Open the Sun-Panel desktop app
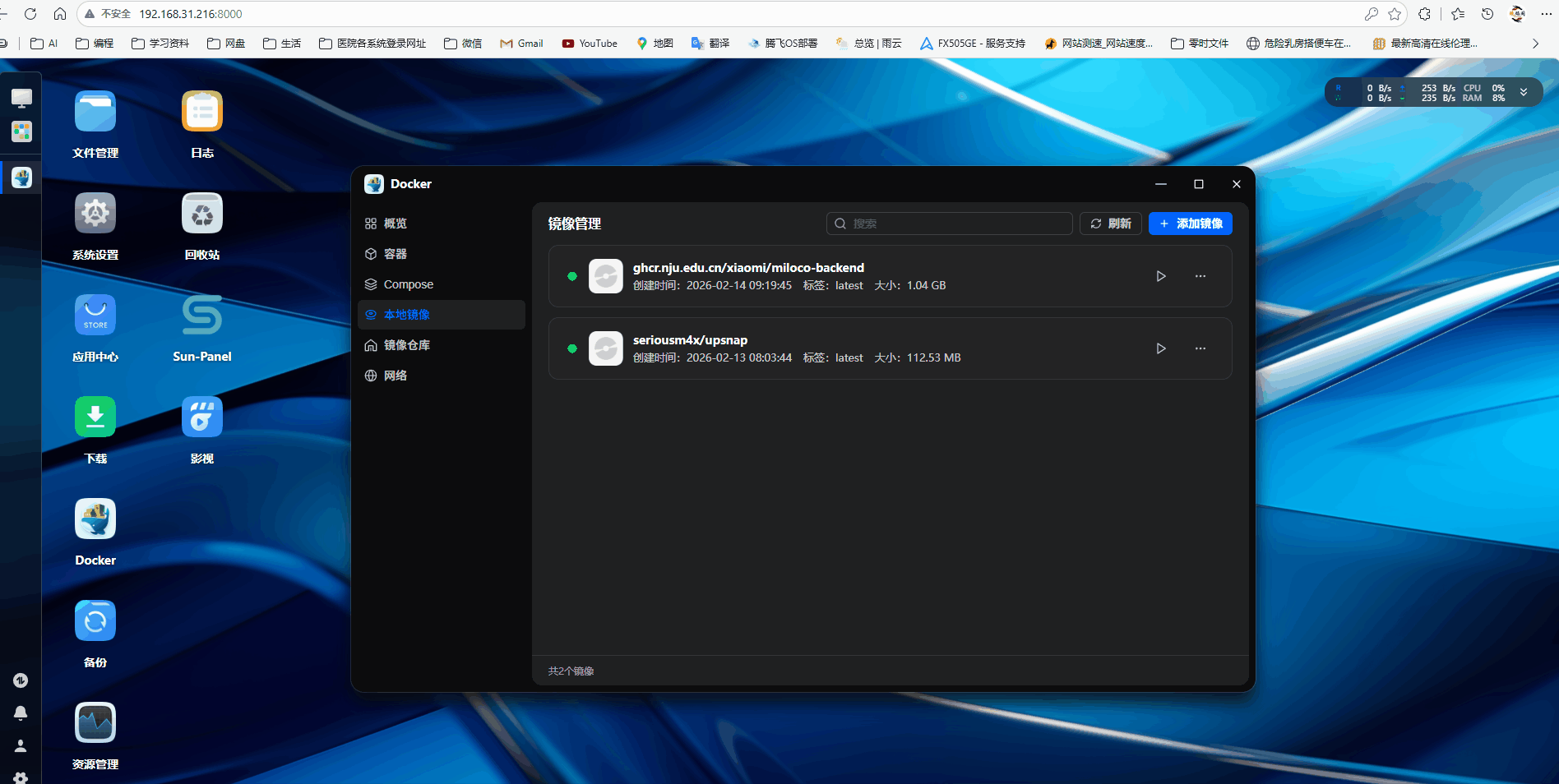The height and width of the screenshot is (784, 1559). pos(202,316)
